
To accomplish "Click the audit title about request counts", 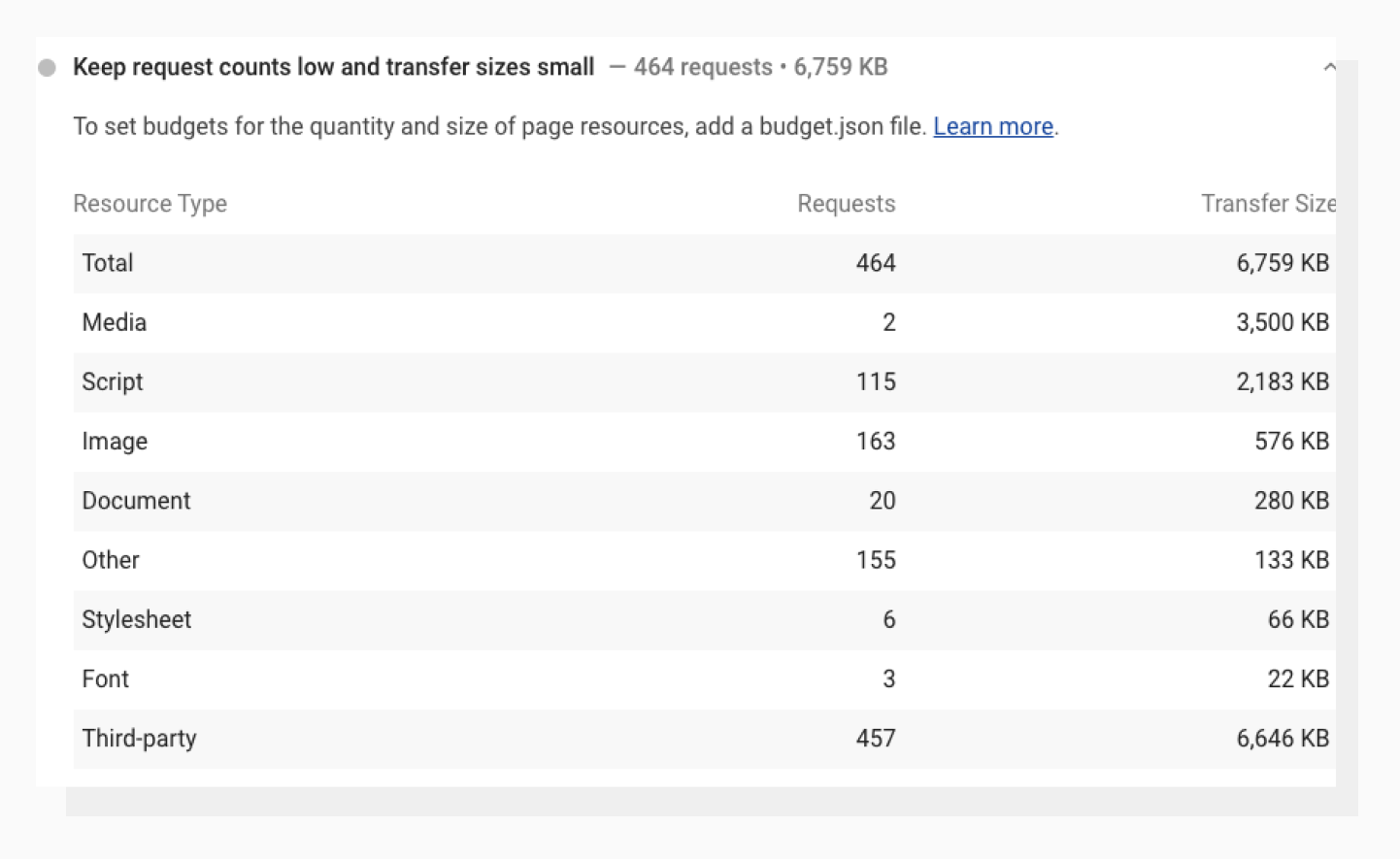I will click(333, 67).
